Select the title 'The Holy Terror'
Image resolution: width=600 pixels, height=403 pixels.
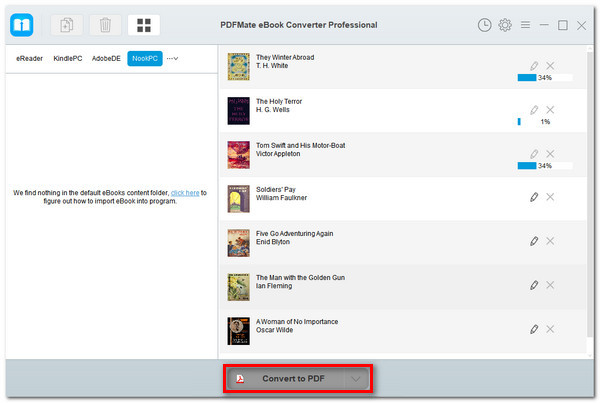click(279, 101)
